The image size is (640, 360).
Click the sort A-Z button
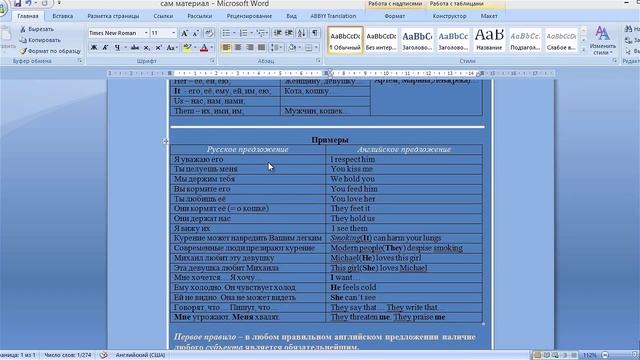(x=301, y=33)
